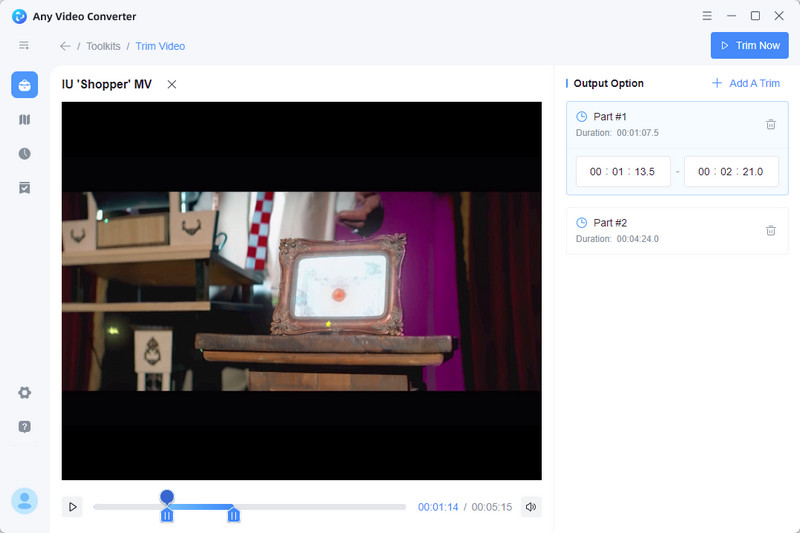This screenshot has width=800, height=533.
Task: Click the Part #1 end time field
Action: coord(731,171)
